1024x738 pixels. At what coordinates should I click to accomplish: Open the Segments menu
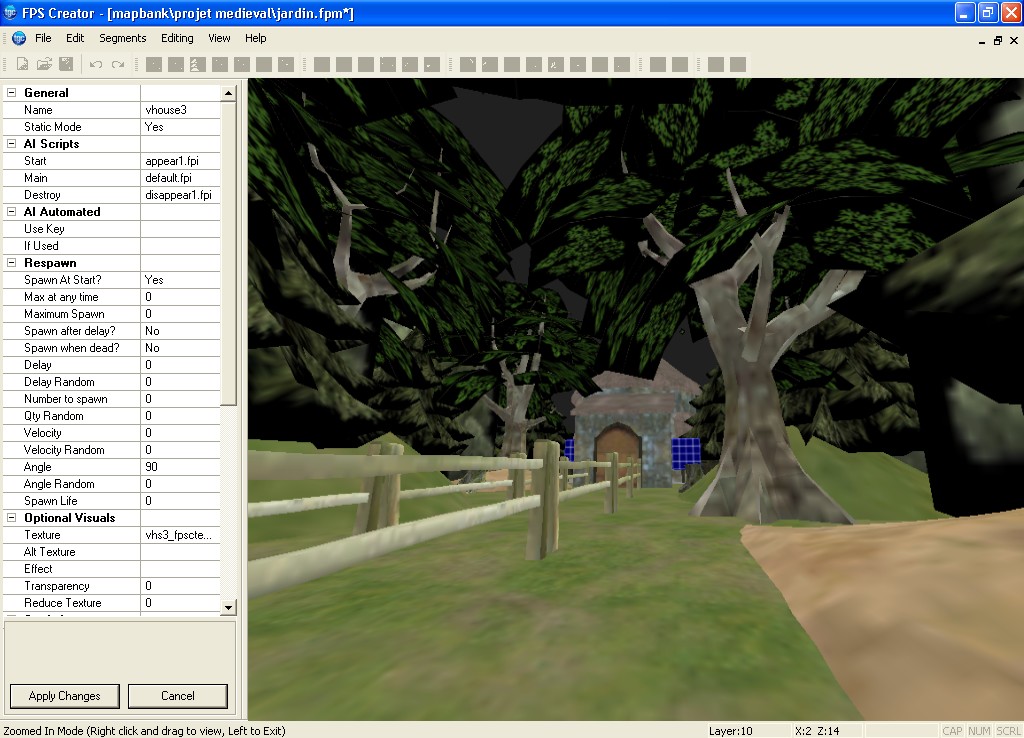coord(123,38)
